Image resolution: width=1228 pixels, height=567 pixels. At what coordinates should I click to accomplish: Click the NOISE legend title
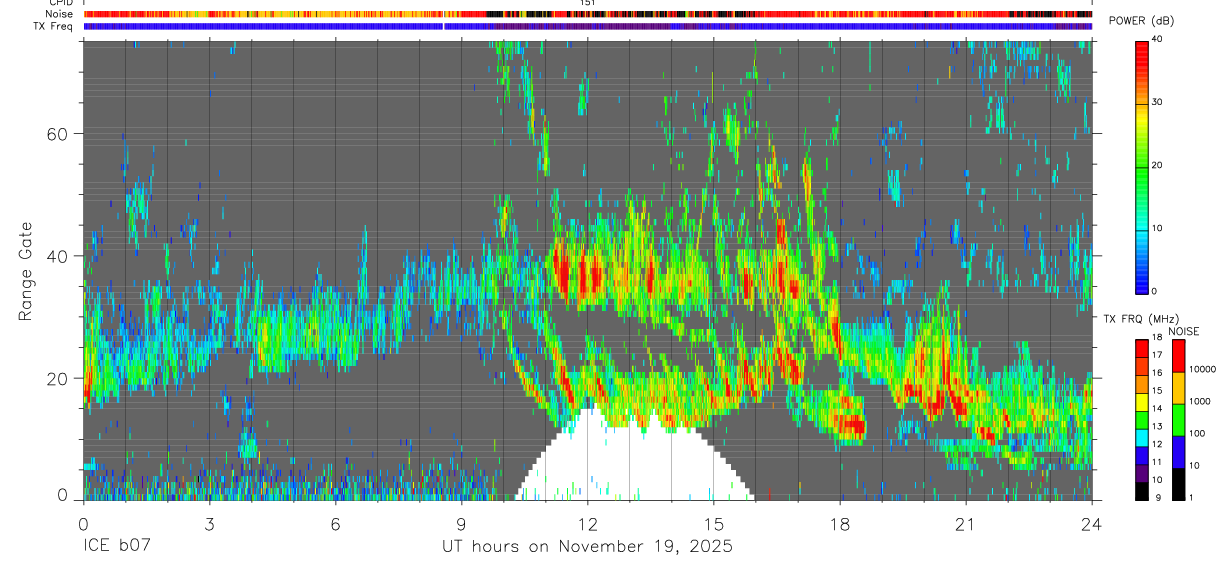tap(1183, 331)
